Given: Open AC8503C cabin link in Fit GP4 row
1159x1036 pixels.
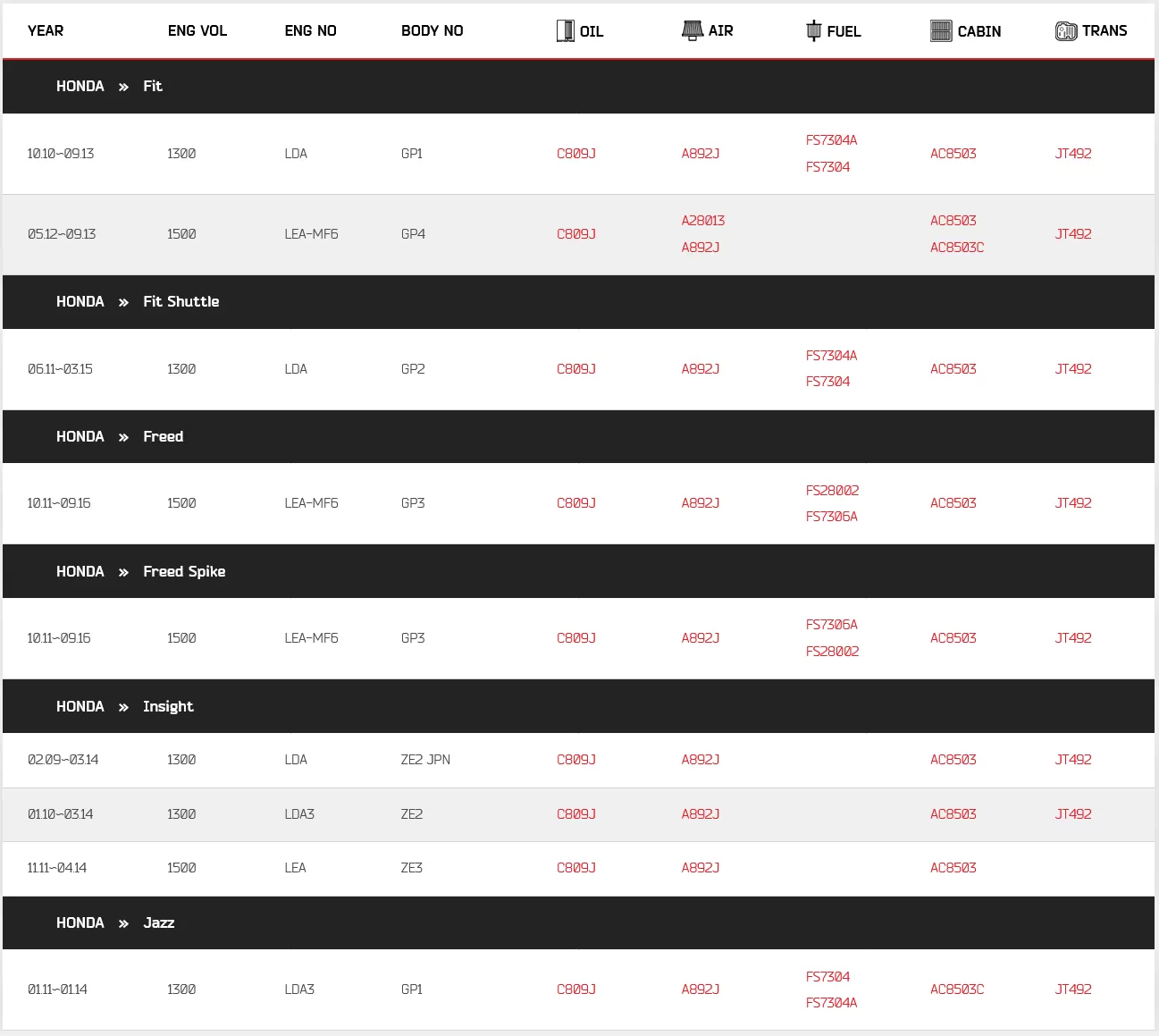Looking at the screenshot, I should pyautogui.click(x=957, y=248).
